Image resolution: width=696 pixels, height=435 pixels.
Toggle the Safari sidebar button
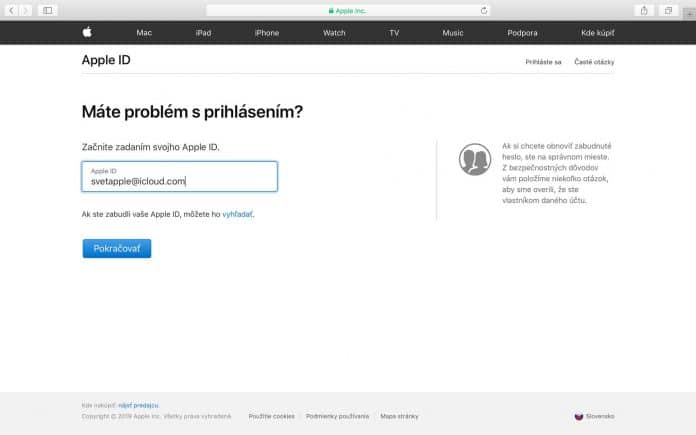(x=47, y=10)
